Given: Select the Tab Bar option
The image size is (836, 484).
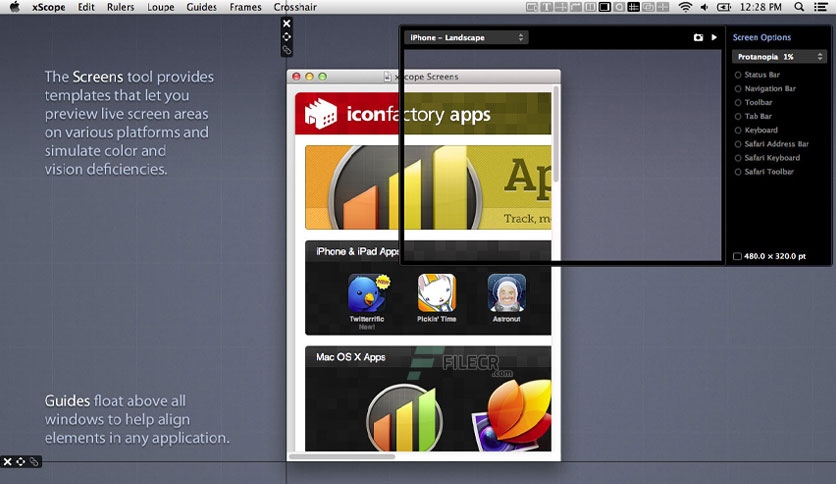Looking at the screenshot, I should pos(753,116).
